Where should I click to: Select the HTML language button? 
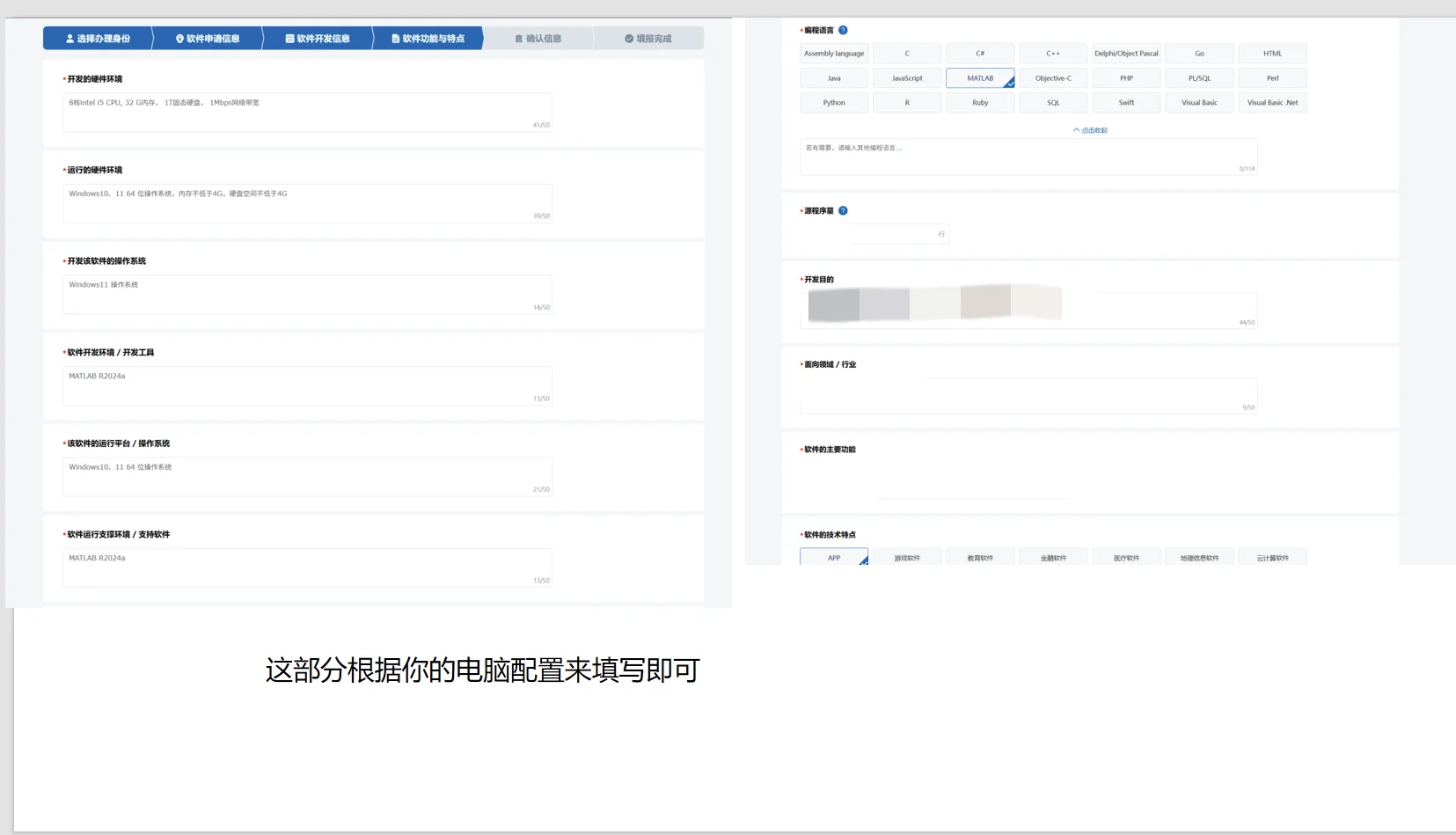pos(1272,53)
